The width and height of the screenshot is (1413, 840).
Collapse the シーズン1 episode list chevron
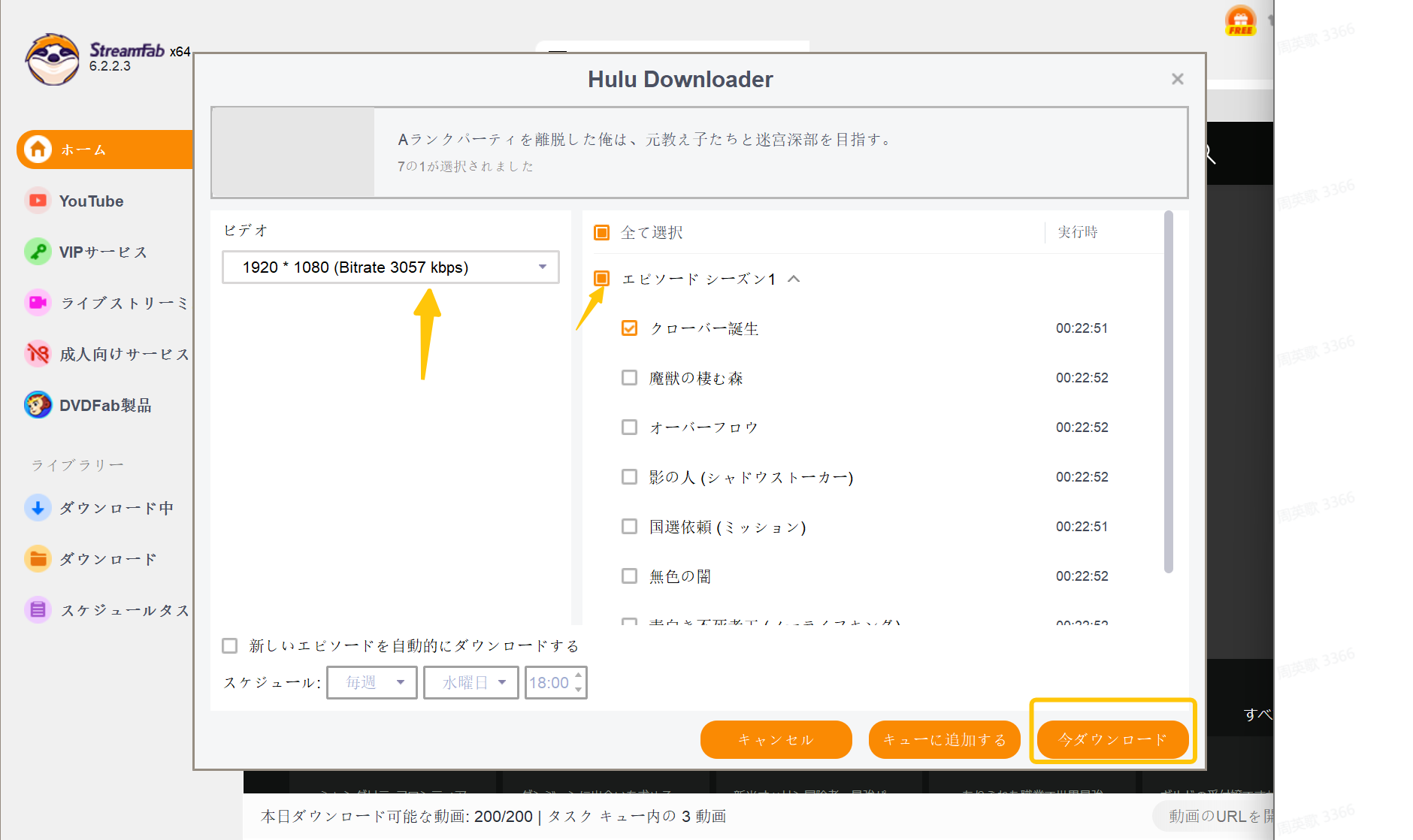794,279
